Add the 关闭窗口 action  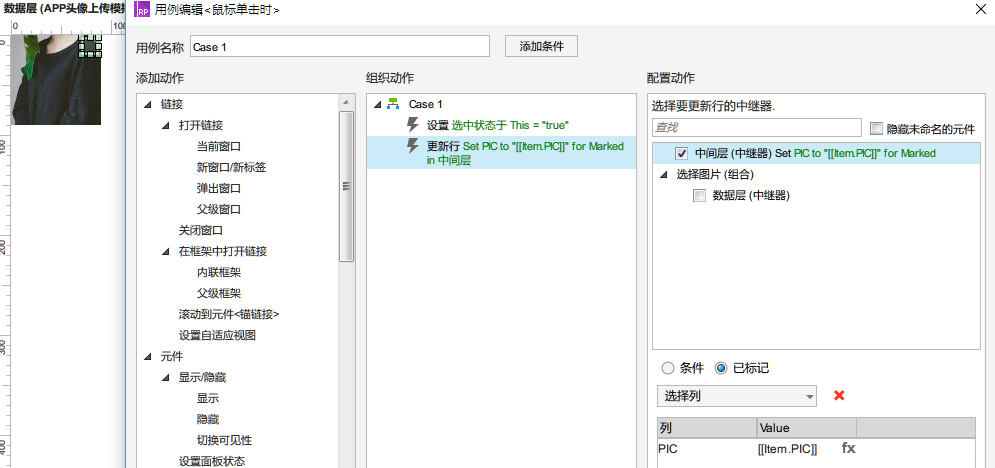coord(201,230)
